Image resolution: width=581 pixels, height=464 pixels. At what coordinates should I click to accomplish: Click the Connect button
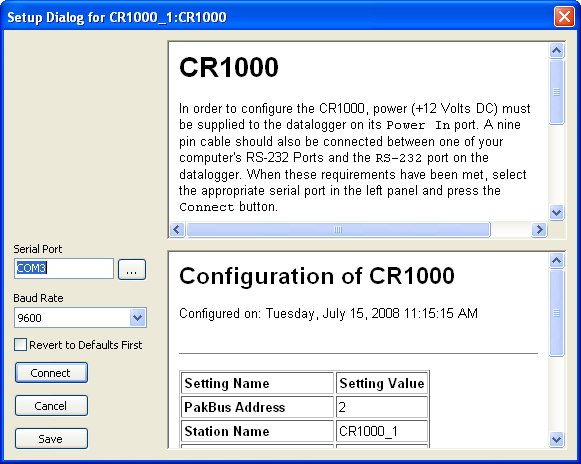click(52, 372)
